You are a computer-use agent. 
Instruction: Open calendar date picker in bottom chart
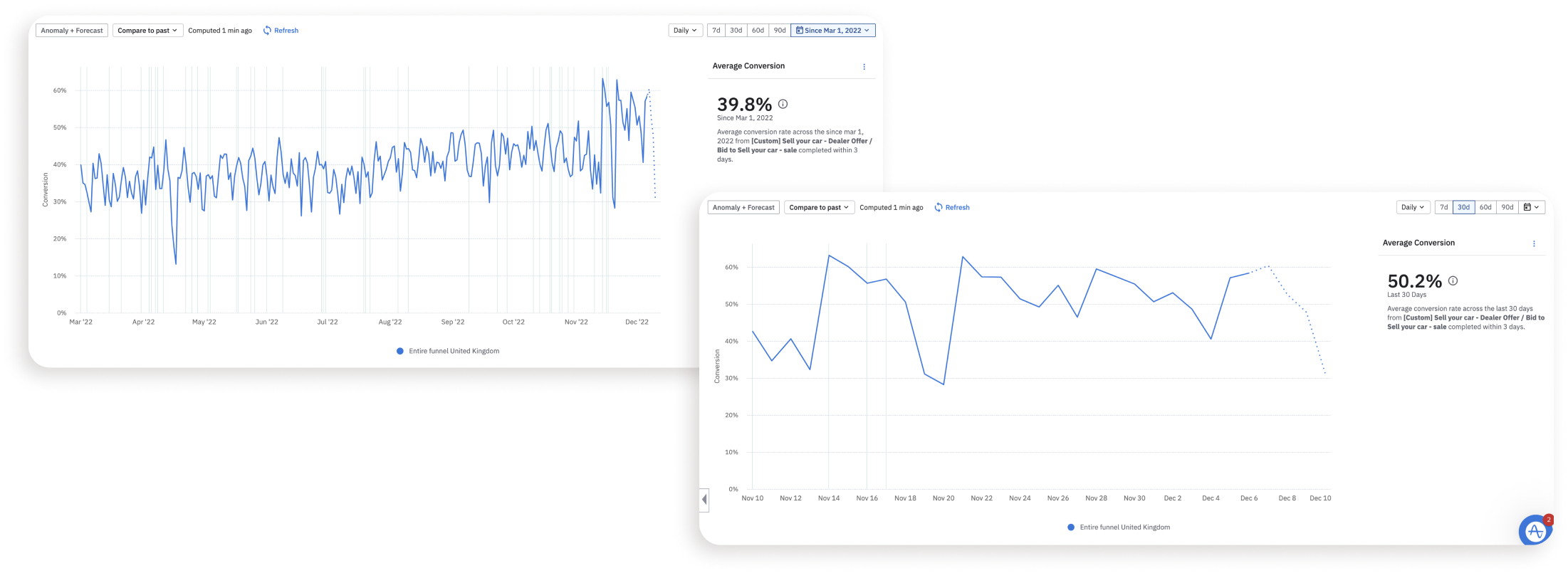pos(1532,208)
